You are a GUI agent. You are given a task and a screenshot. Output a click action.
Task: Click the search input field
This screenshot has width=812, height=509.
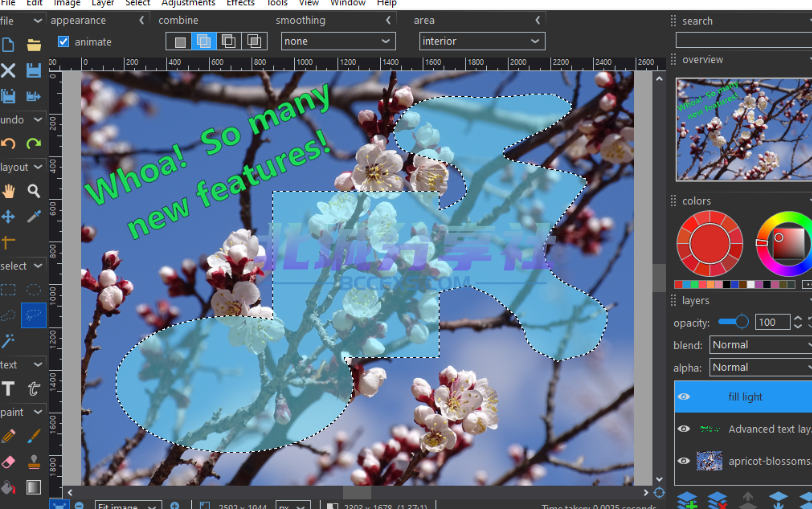[744, 40]
